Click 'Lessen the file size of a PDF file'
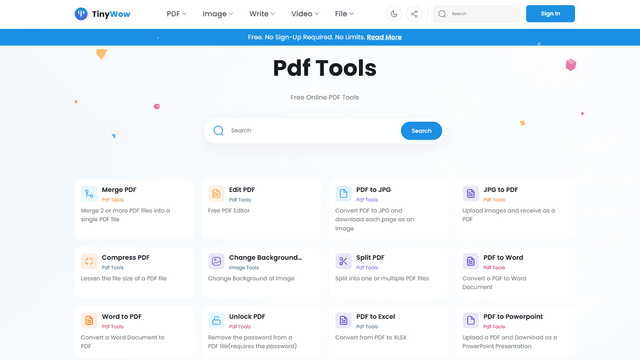640x360 pixels. coord(124,278)
